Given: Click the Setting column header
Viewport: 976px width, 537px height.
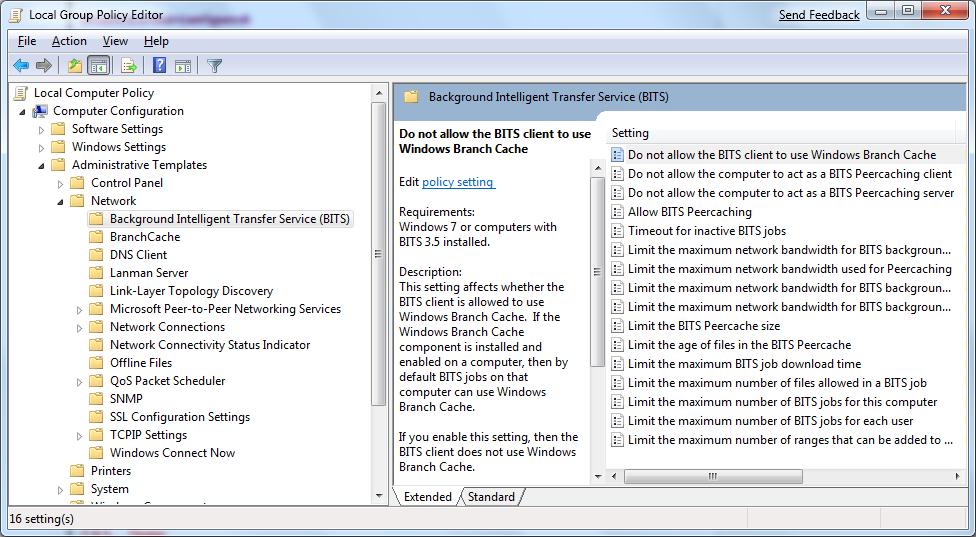Looking at the screenshot, I should [783, 133].
